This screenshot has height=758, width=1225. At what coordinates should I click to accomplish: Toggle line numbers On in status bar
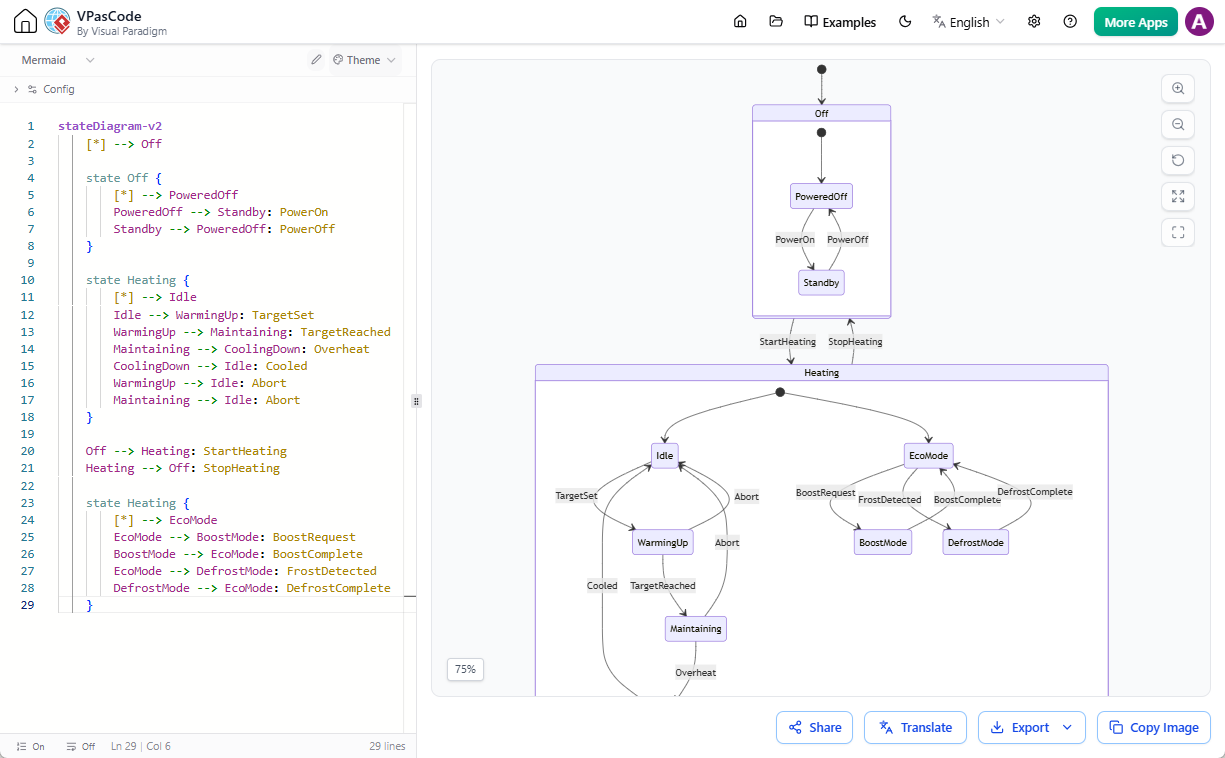coord(31,746)
